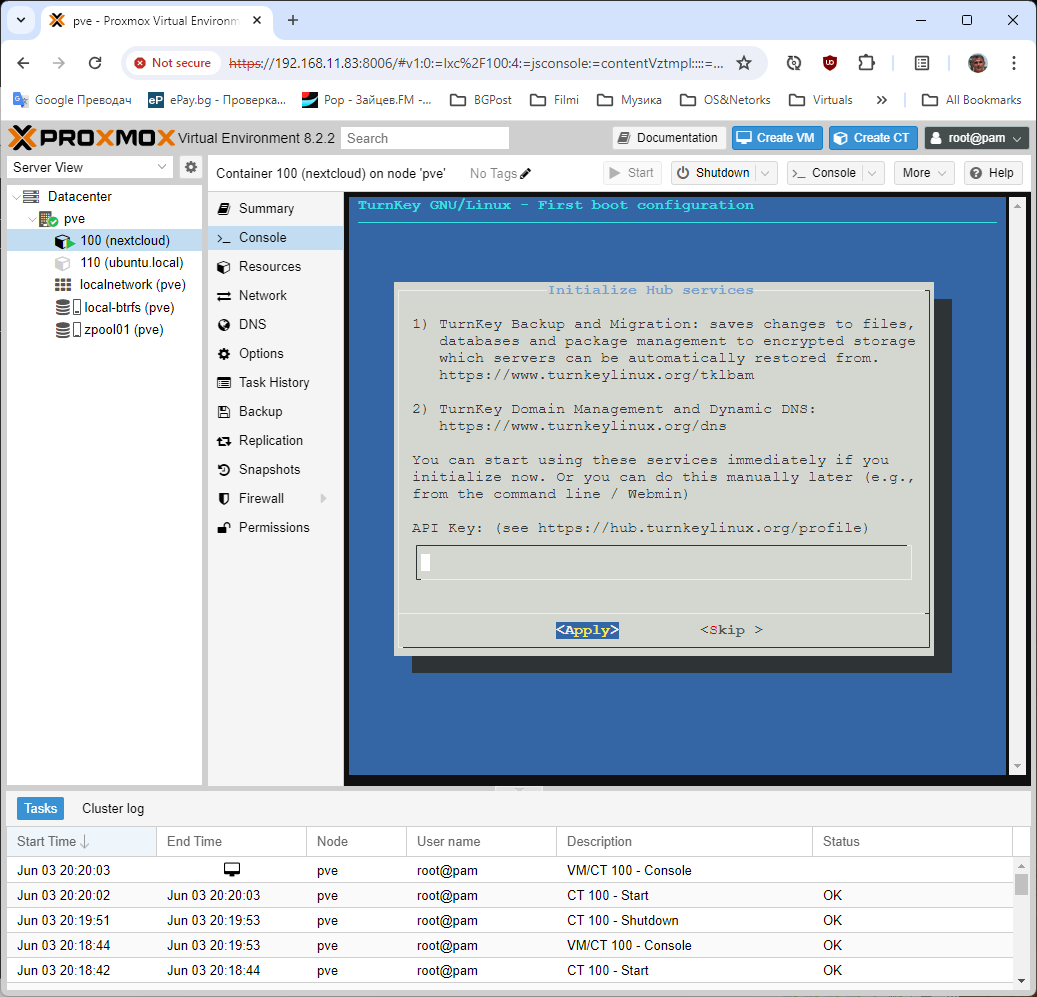Go back in browser history
The image size is (1037, 997).
(x=23, y=63)
